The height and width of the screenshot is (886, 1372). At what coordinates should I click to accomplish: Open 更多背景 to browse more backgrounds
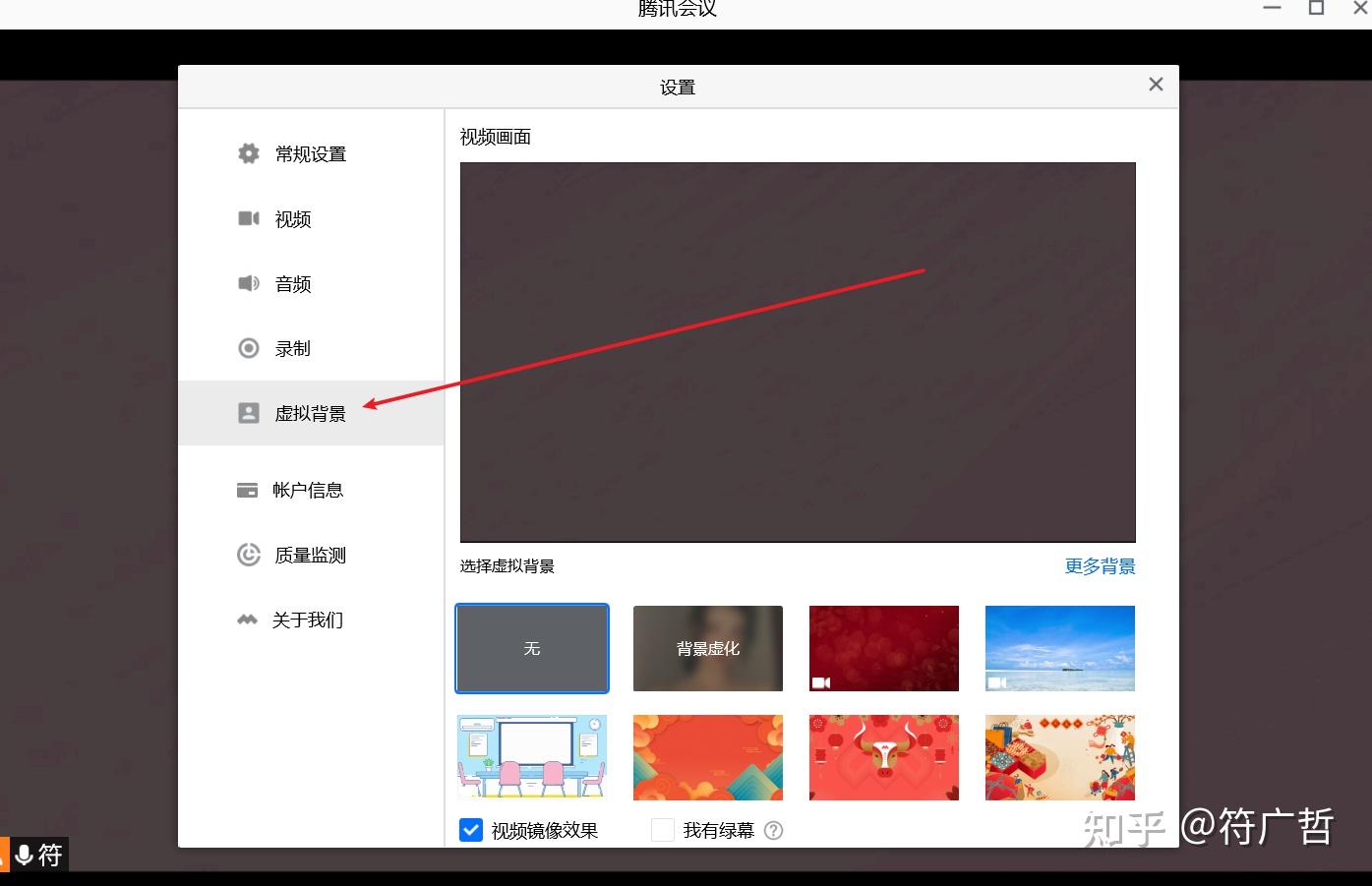(x=1100, y=566)
